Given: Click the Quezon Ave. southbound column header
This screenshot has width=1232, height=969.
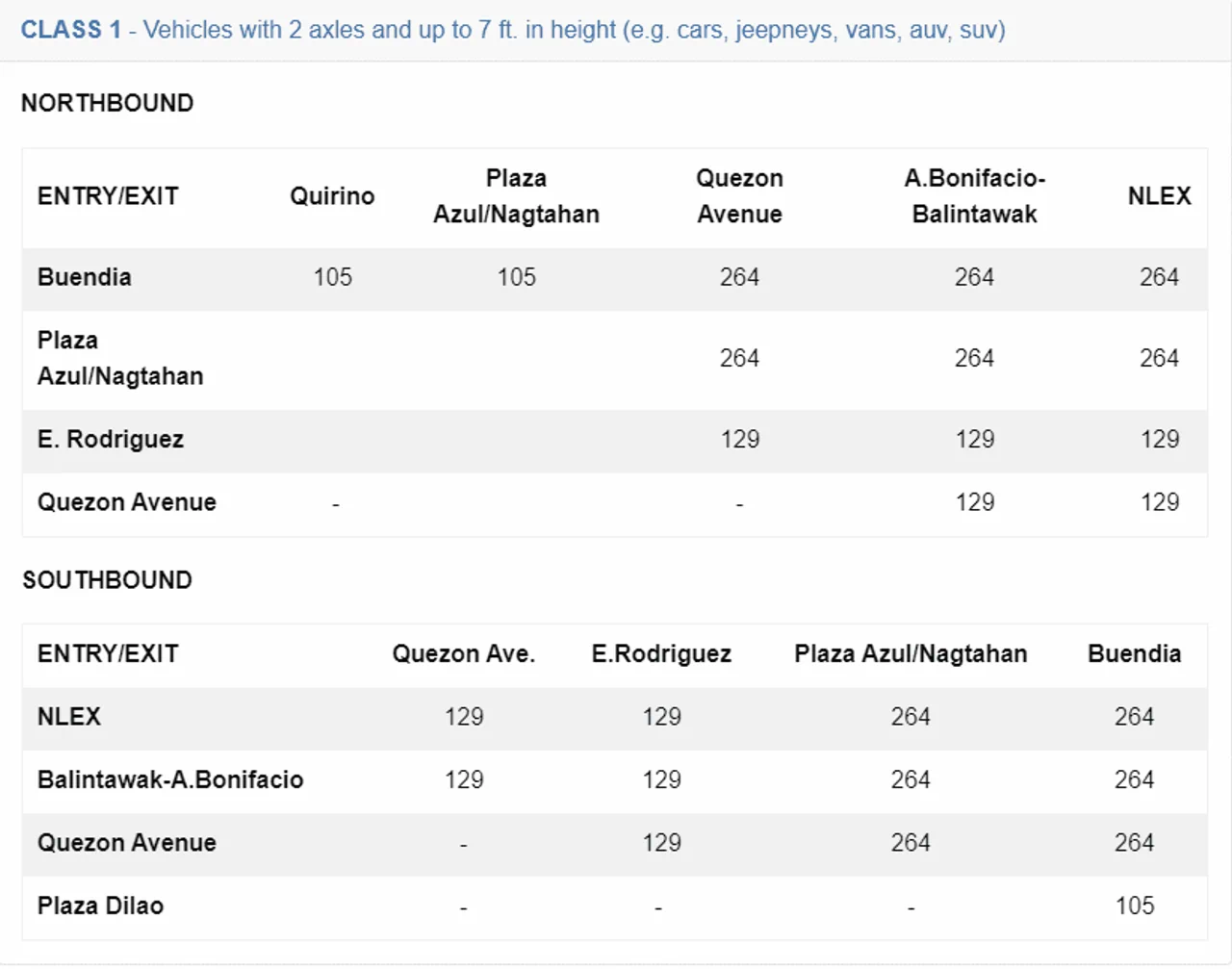Looking at the screenshot, I should click(x=464, y=654).
